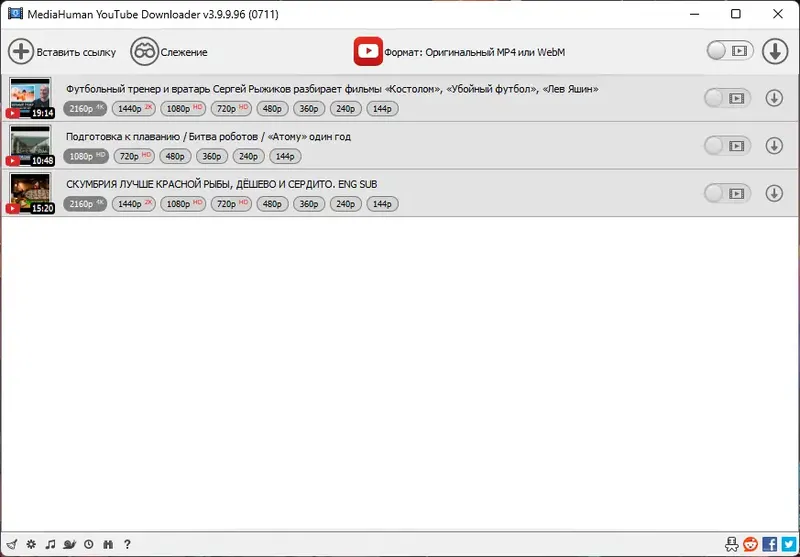Select 1080p HD for the СКУМБРИЯ video
Viewport: 800px width, 557px height.
tap(183, 204)
